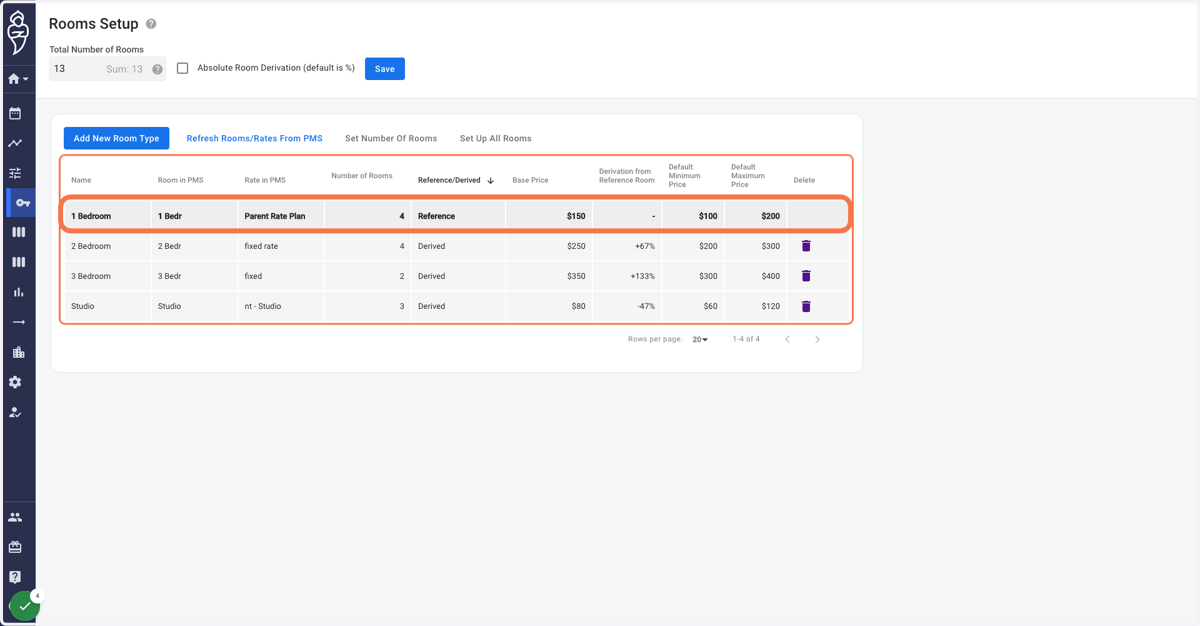The image size is (1200, 626).
Task: Click $350 base price cell
Action: point(549,276)
